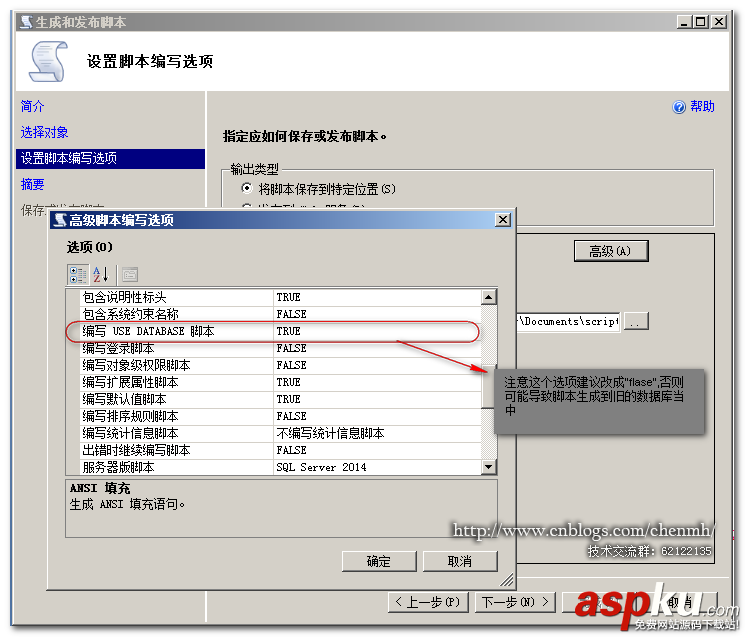
Task: Click the SQL Server 2014 value cell
Action: (x=377, y=467)
